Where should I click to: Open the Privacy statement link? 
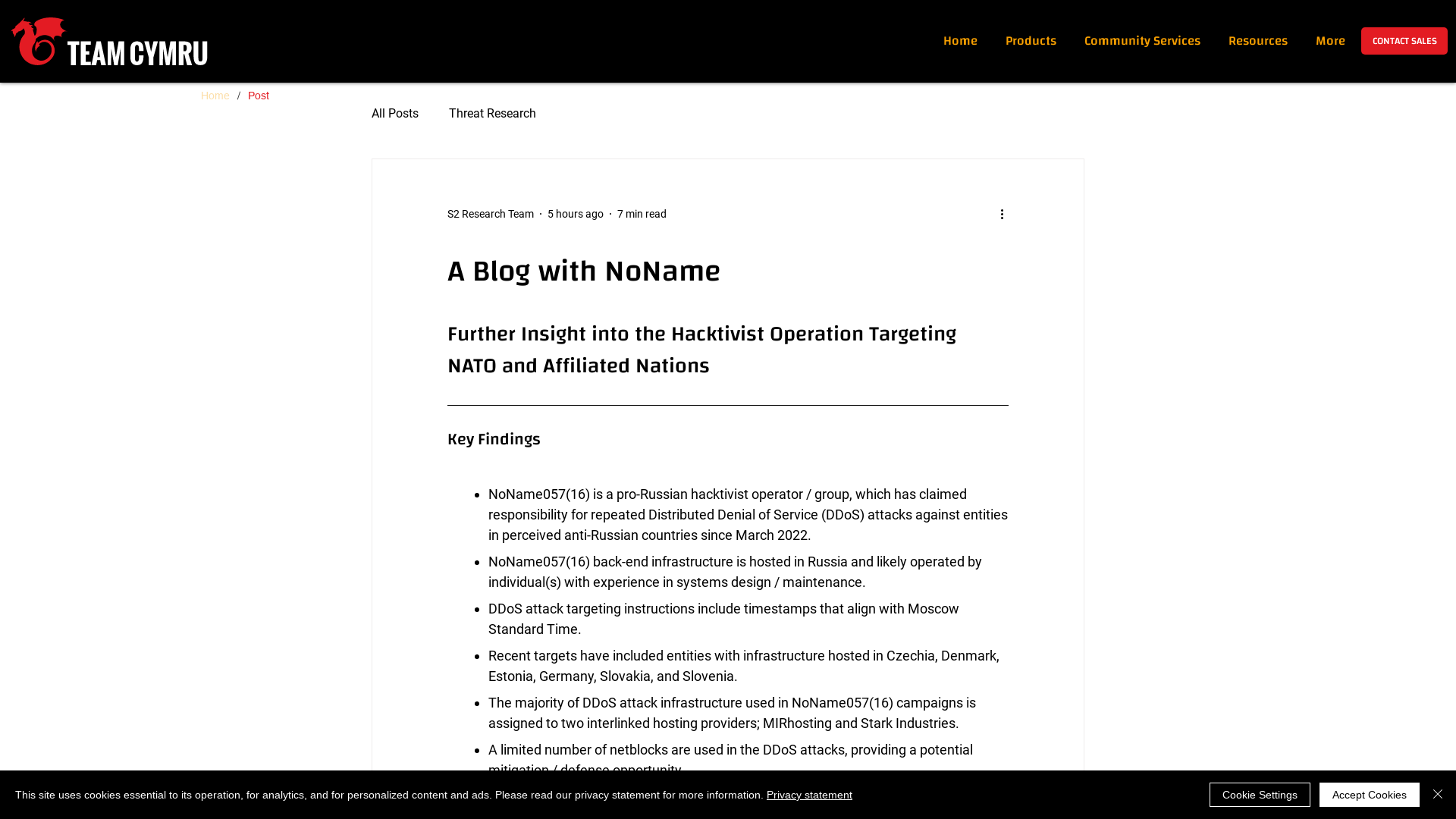pos(809,795)
